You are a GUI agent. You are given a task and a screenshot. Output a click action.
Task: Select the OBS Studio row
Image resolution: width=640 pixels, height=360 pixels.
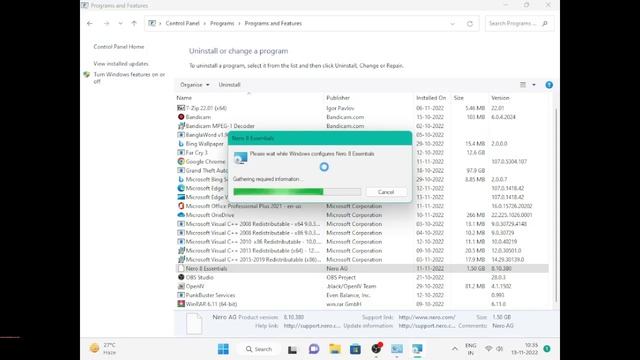pos(362,277)
